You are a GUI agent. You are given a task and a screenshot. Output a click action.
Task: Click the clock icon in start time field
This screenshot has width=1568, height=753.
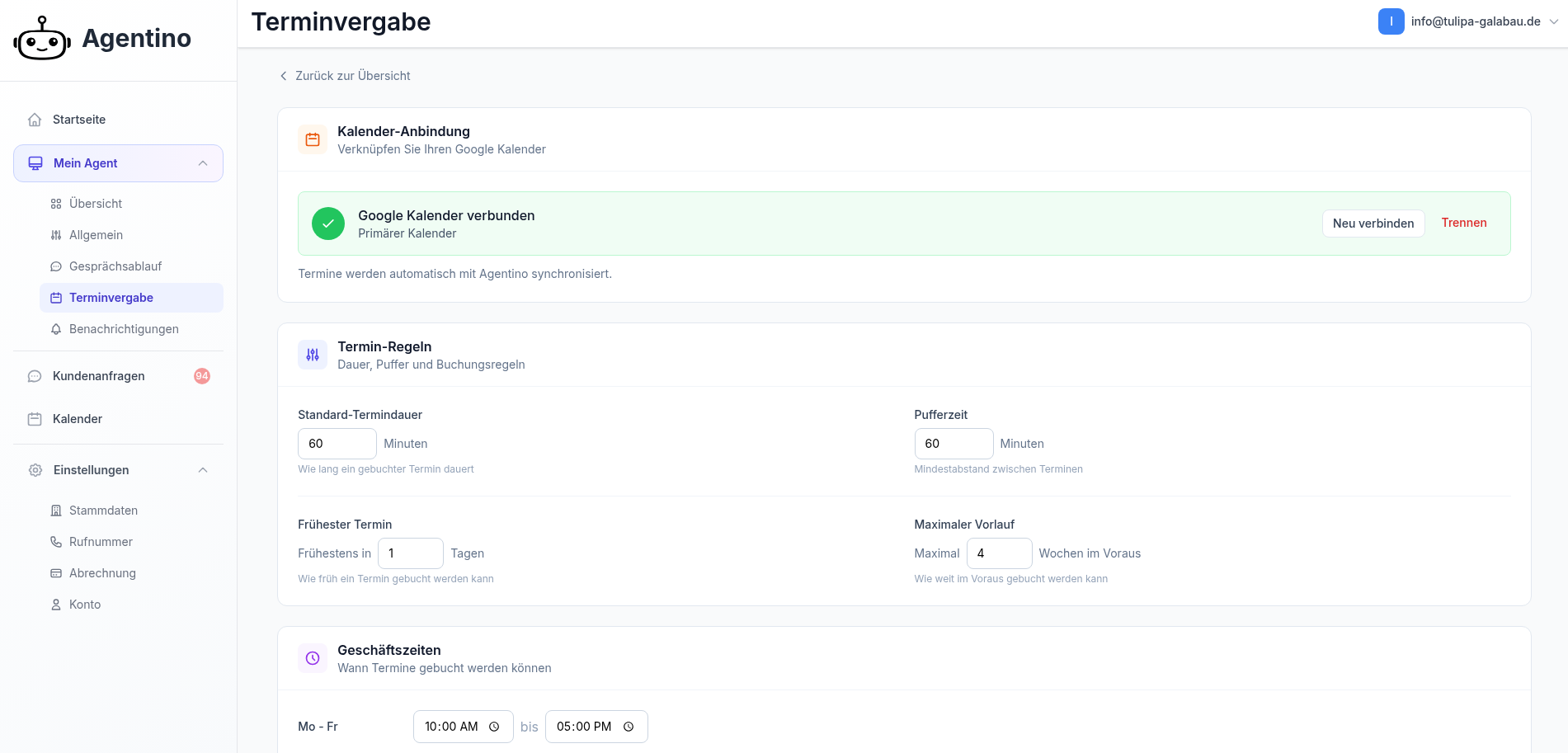pyautogui.click(x=494, y=727)
